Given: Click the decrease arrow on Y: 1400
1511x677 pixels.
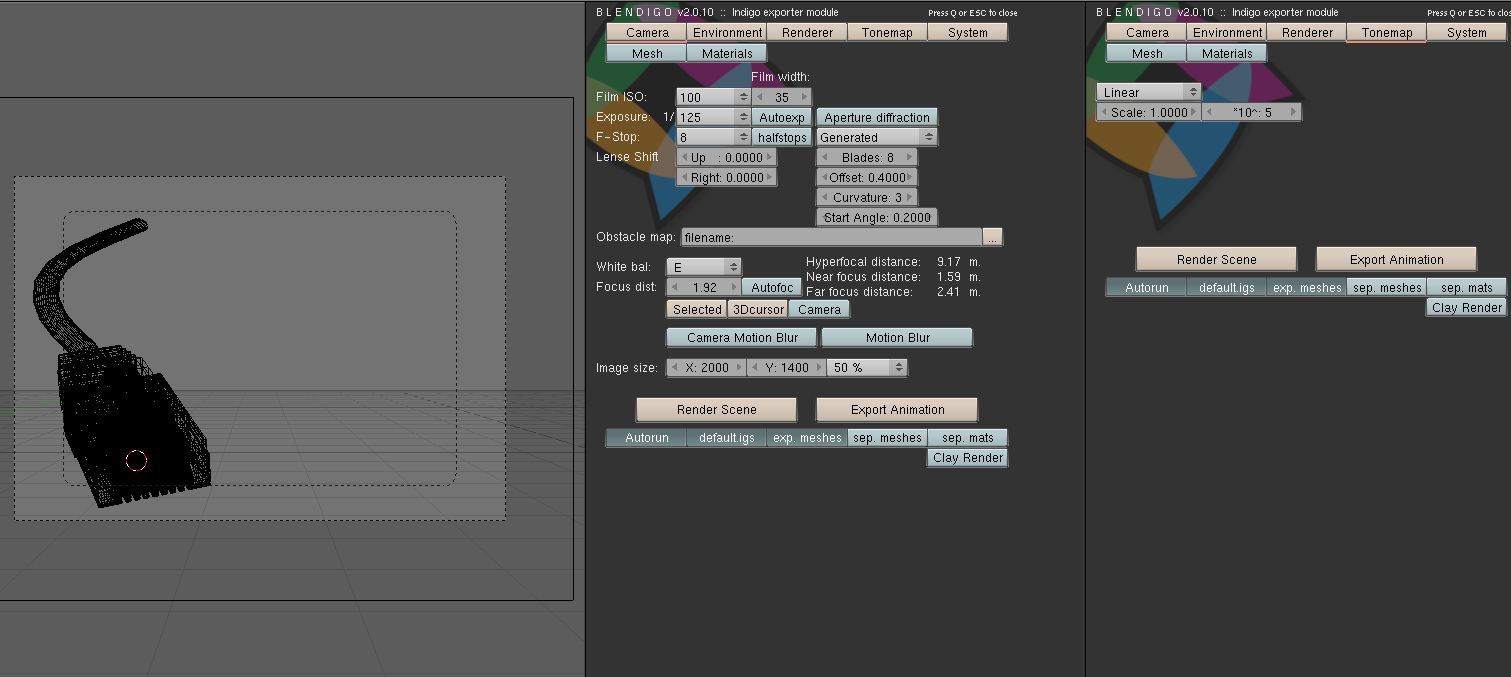Looking at the screenshot, I should [x=755, y=367].
